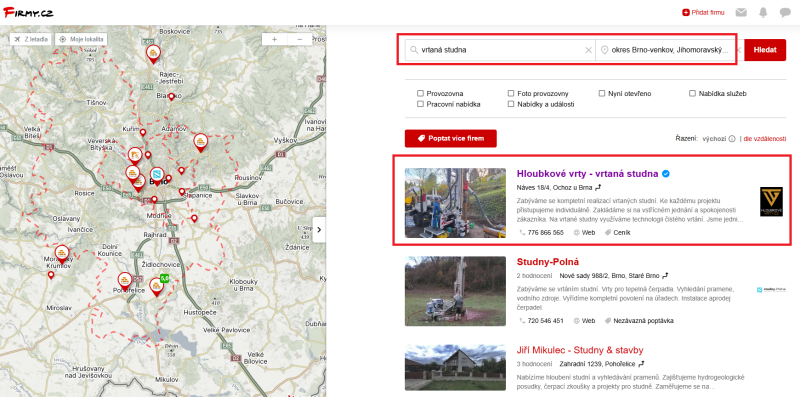Open the notifications bell icon
This screenshot has width=800, height=397.
(x=763, y=13)
